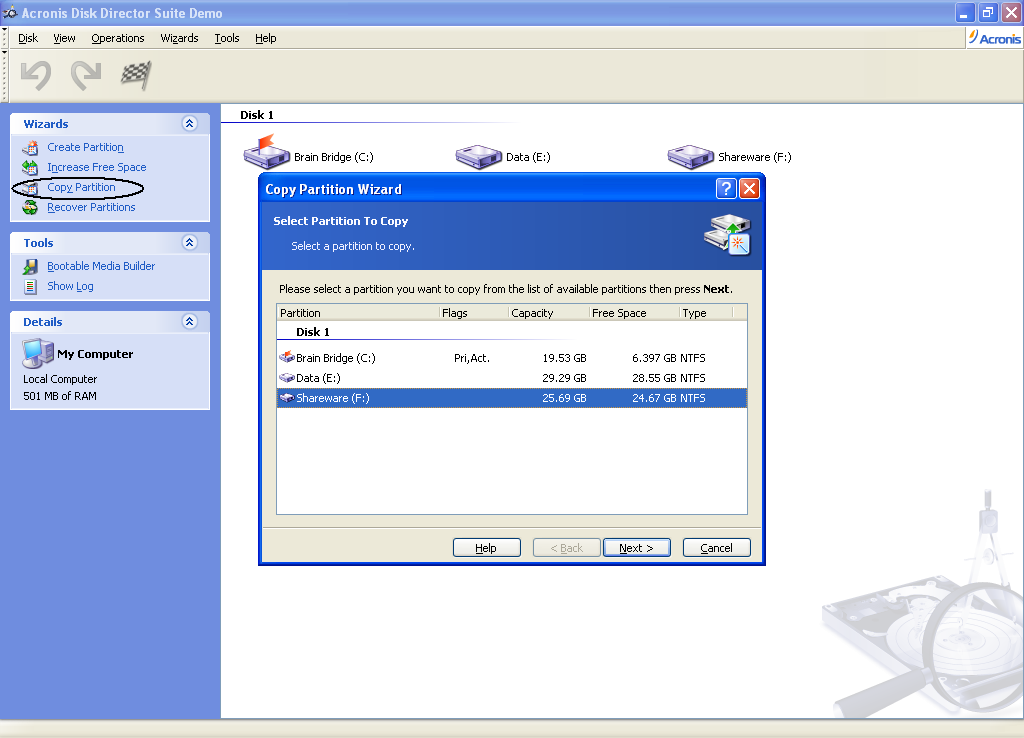
Task: Click the checkered Commit flag icon
Action: (136, 75)
